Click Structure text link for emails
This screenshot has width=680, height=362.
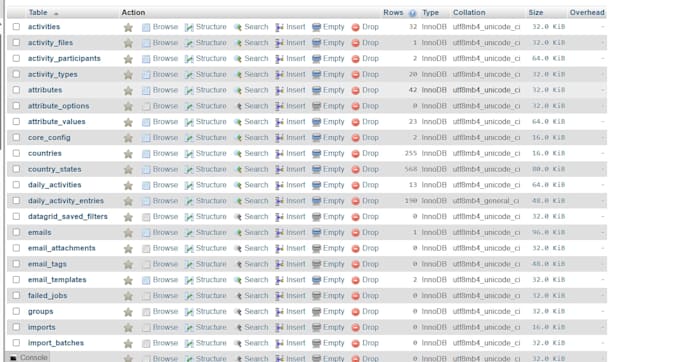tap(211, 232)
